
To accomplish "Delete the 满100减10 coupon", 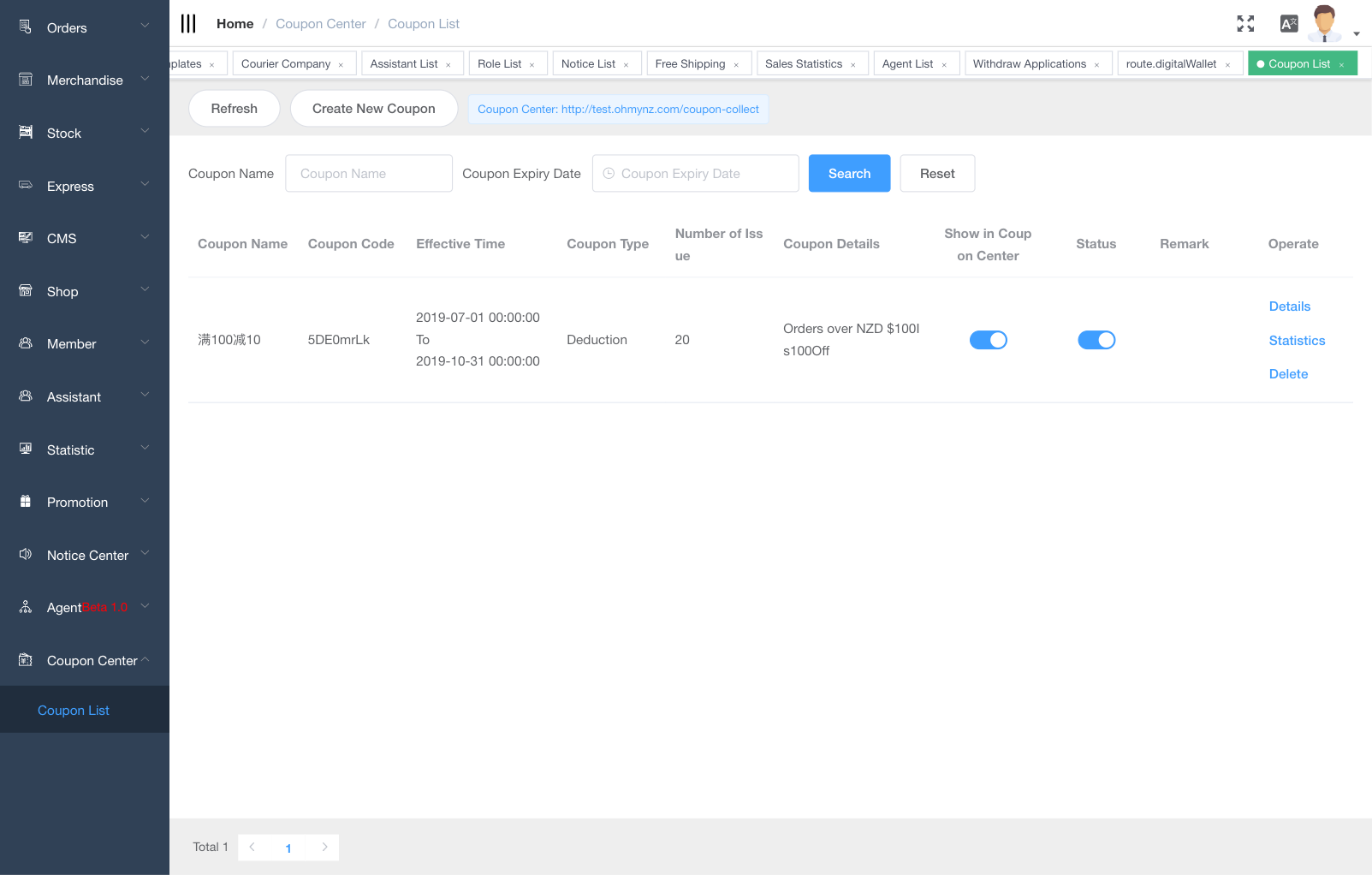I will click(1288, 373).
